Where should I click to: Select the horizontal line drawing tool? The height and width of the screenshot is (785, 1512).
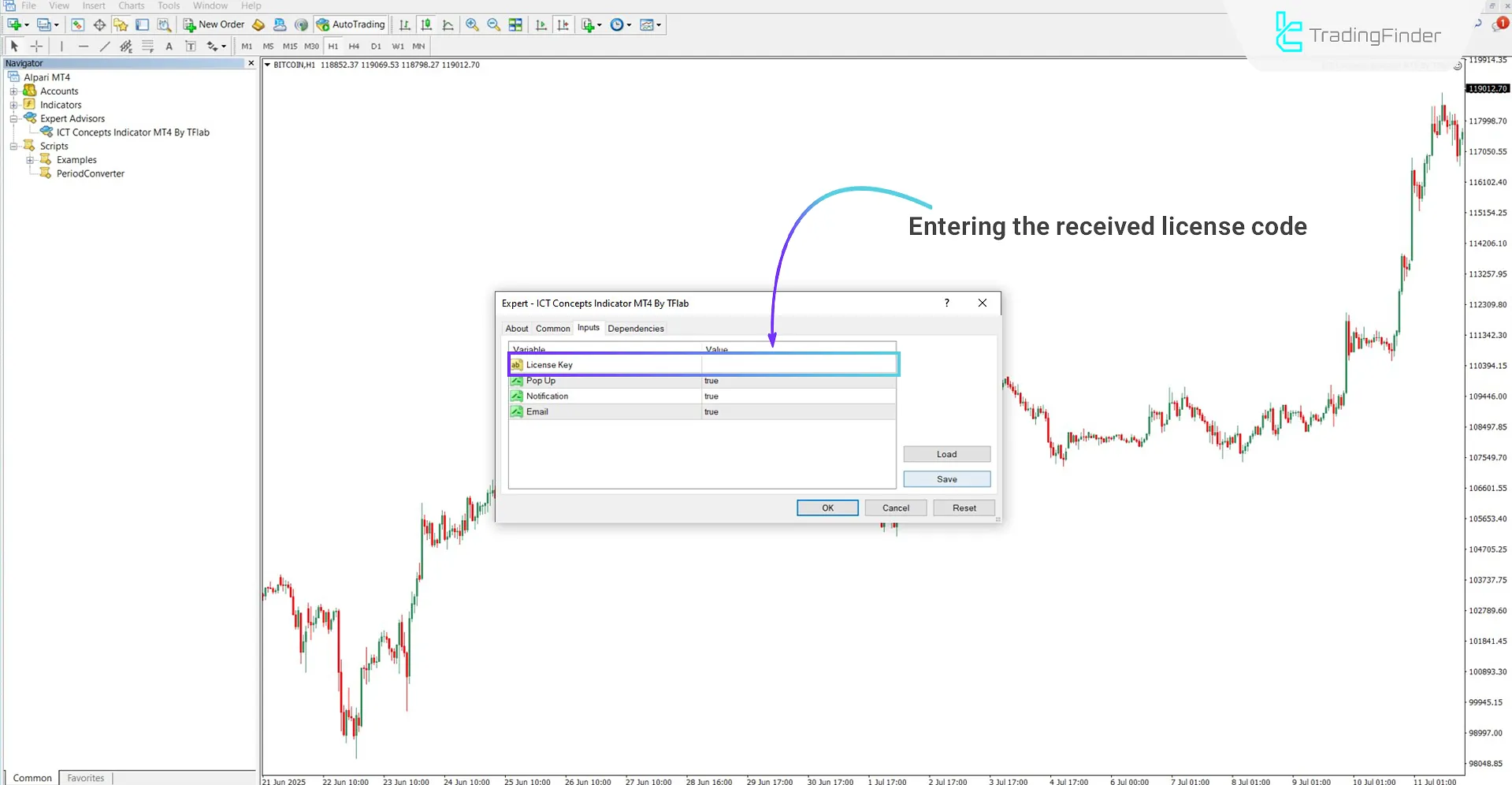84,46
